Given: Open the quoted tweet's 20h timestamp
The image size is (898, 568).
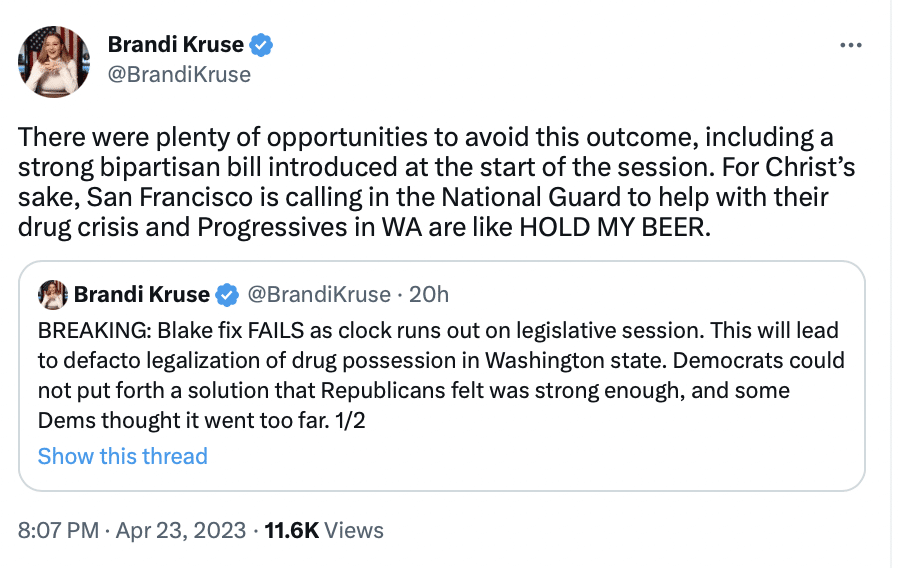Looking at the screenshot, I should pyautogui.click(x=428, y=294).
